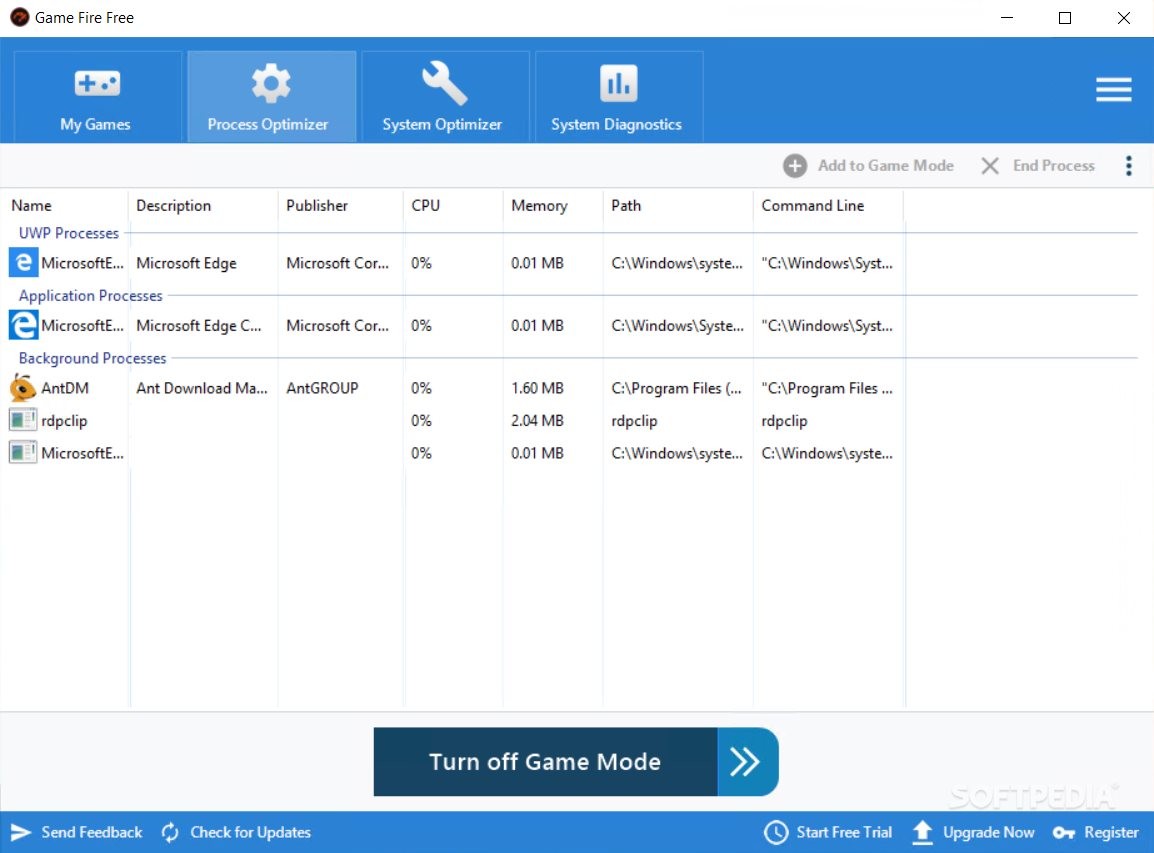The height and width of the screenshot is (853, 1154).
Task: Click Add to Game Mode button
Action: pyautogui.click(x=868, y=166)
